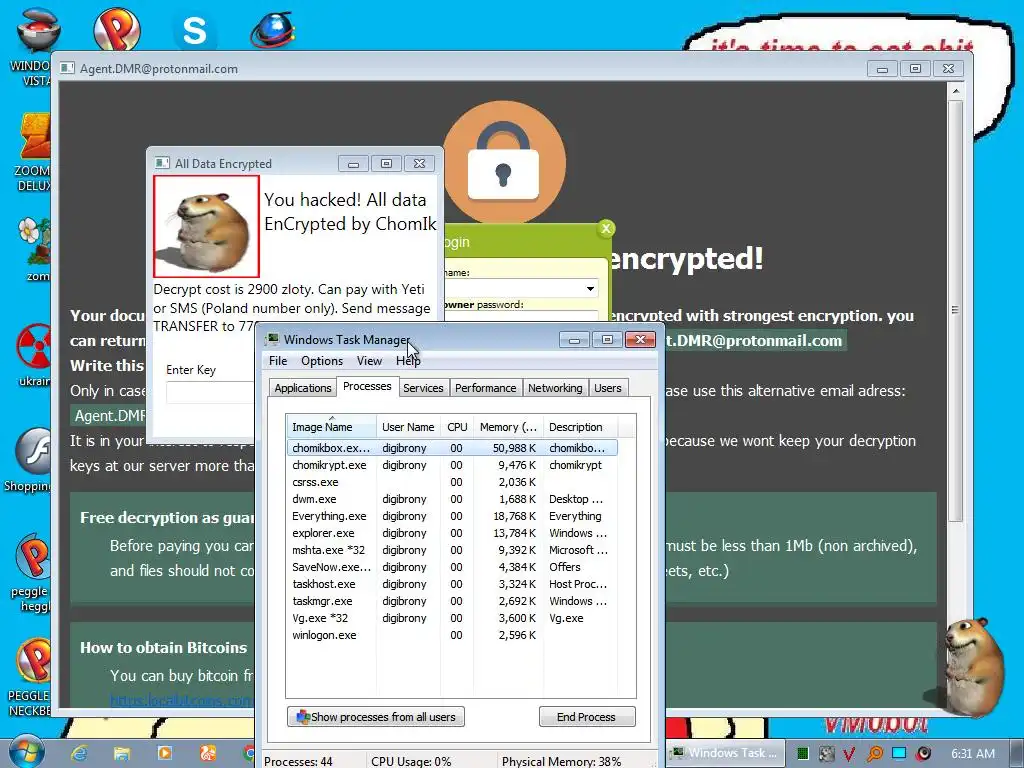Close the green login popup with X
1024x768 pixels.
point(606,228)
